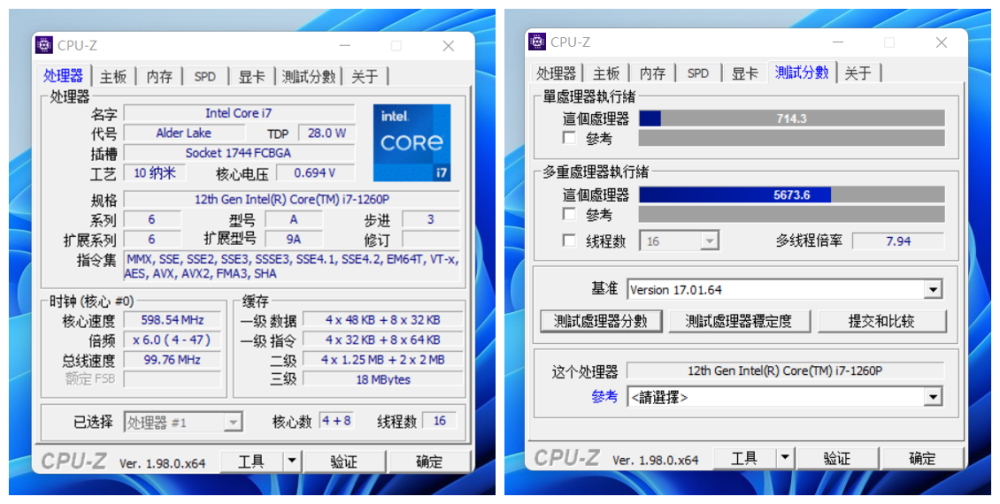This screenshot has width=1000, height=504.
Task: Click the multi-thread score bar 5673.6
Action: (x=791, y=195)
